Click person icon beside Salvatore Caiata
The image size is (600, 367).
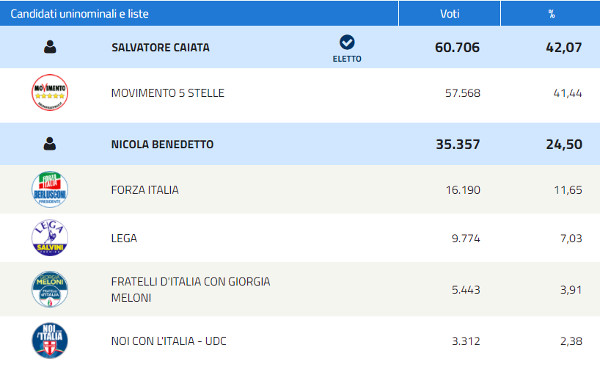(x=50, y=47)
